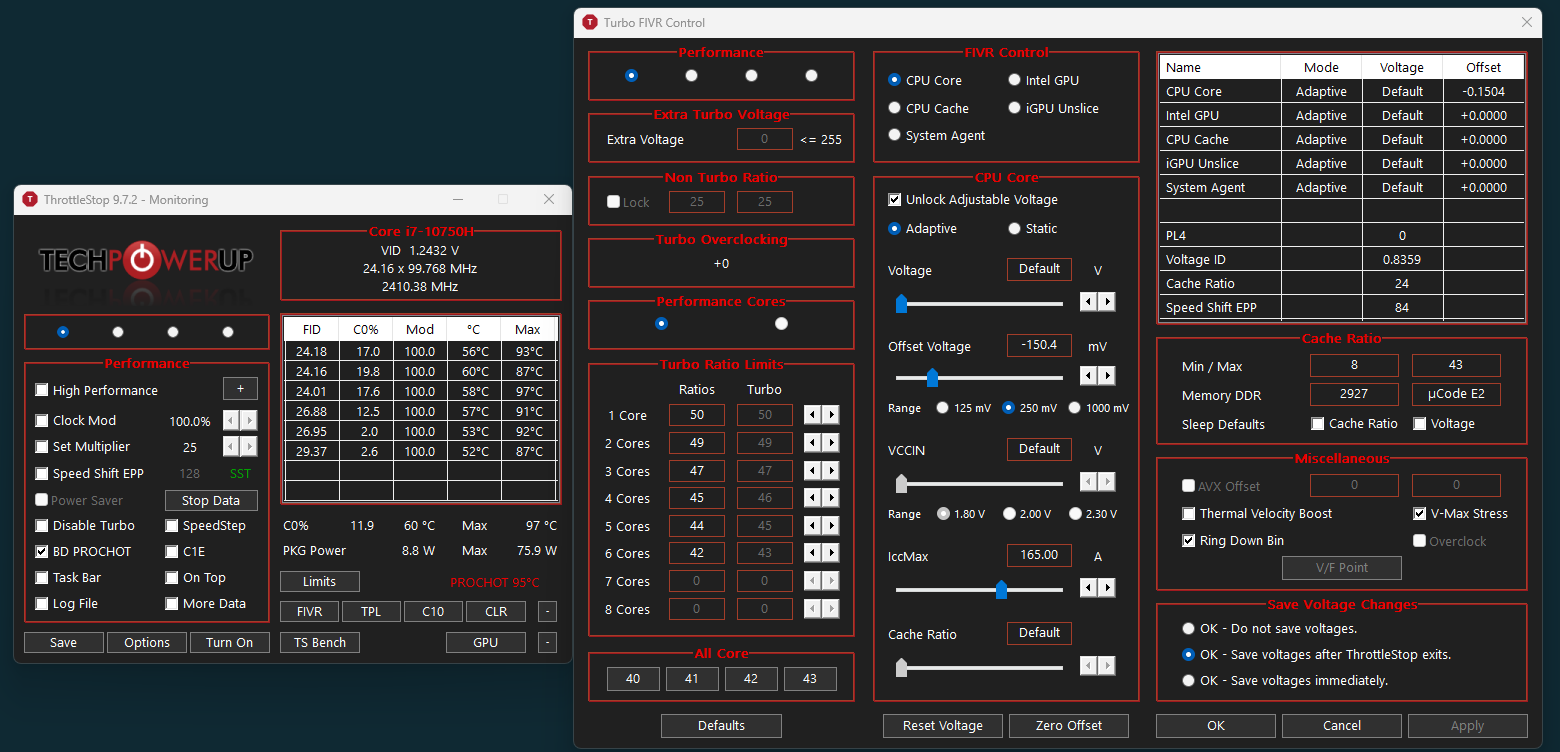Screen dimensions: 1560x752
Task: Check Voltage under Sleep Defaults
Action: (x=1420, y=424)
